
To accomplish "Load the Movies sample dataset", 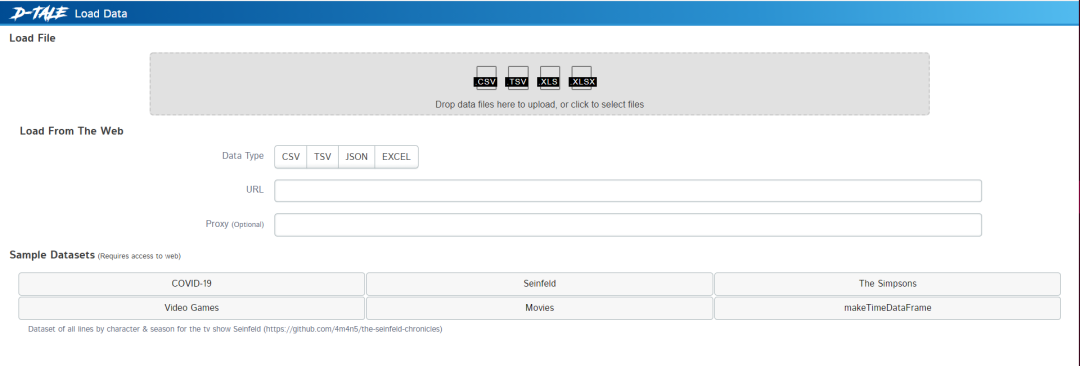I will [x=539, y=308].
